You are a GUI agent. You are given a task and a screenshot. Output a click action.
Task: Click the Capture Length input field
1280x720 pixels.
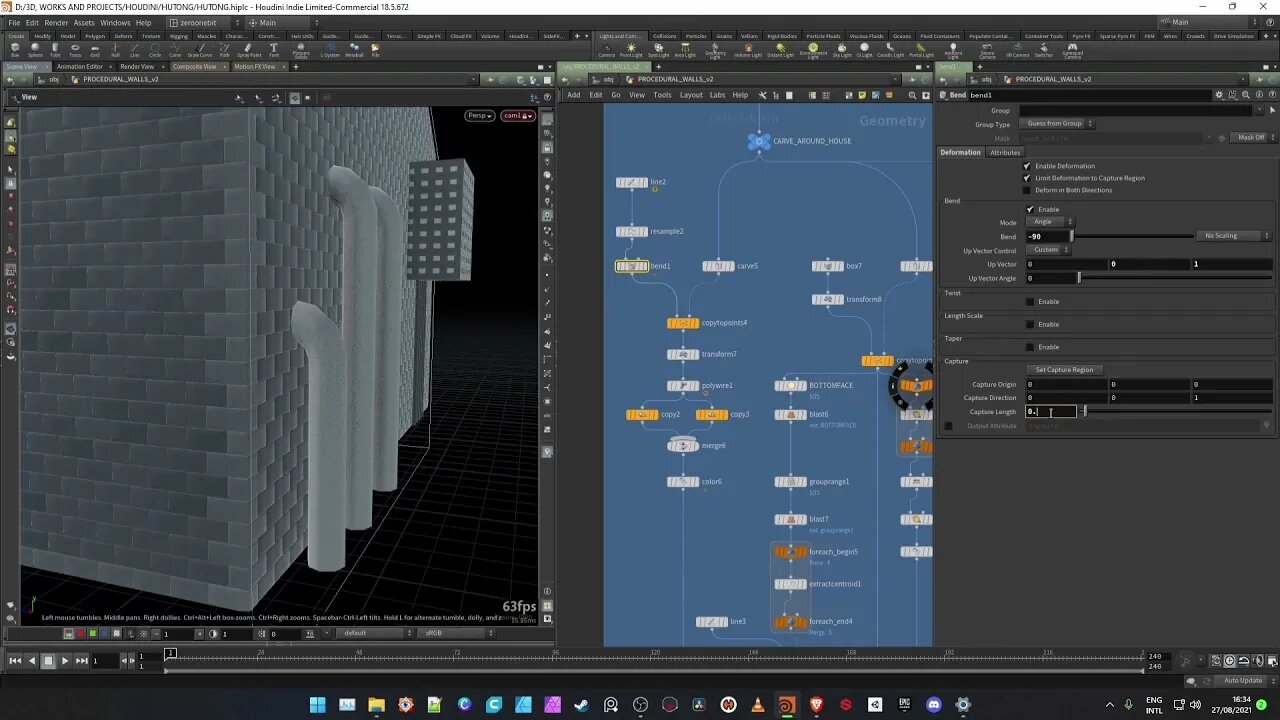[1051, 412]
